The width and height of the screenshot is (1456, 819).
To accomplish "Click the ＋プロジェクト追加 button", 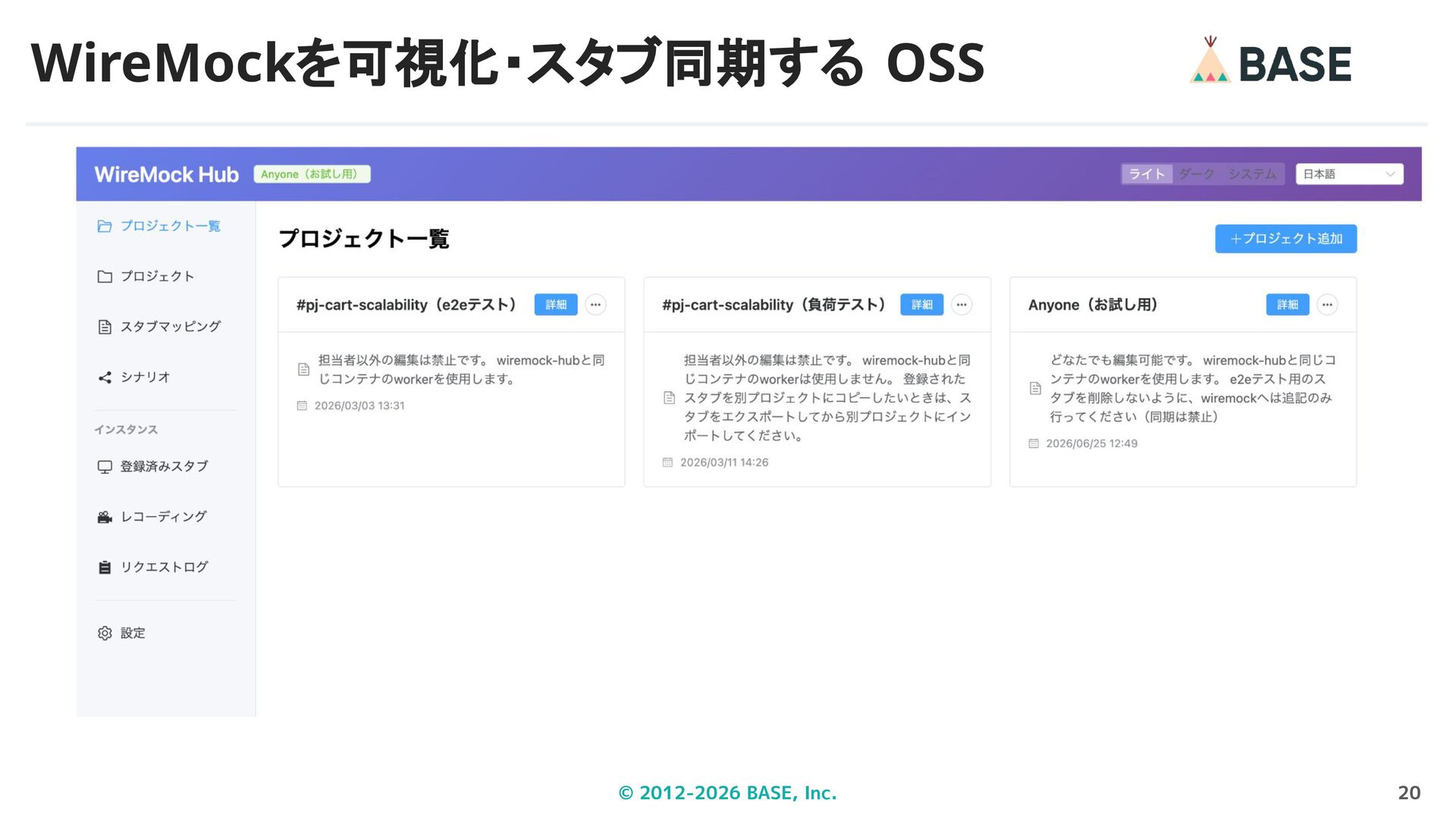I will [x=1286, y=239].
